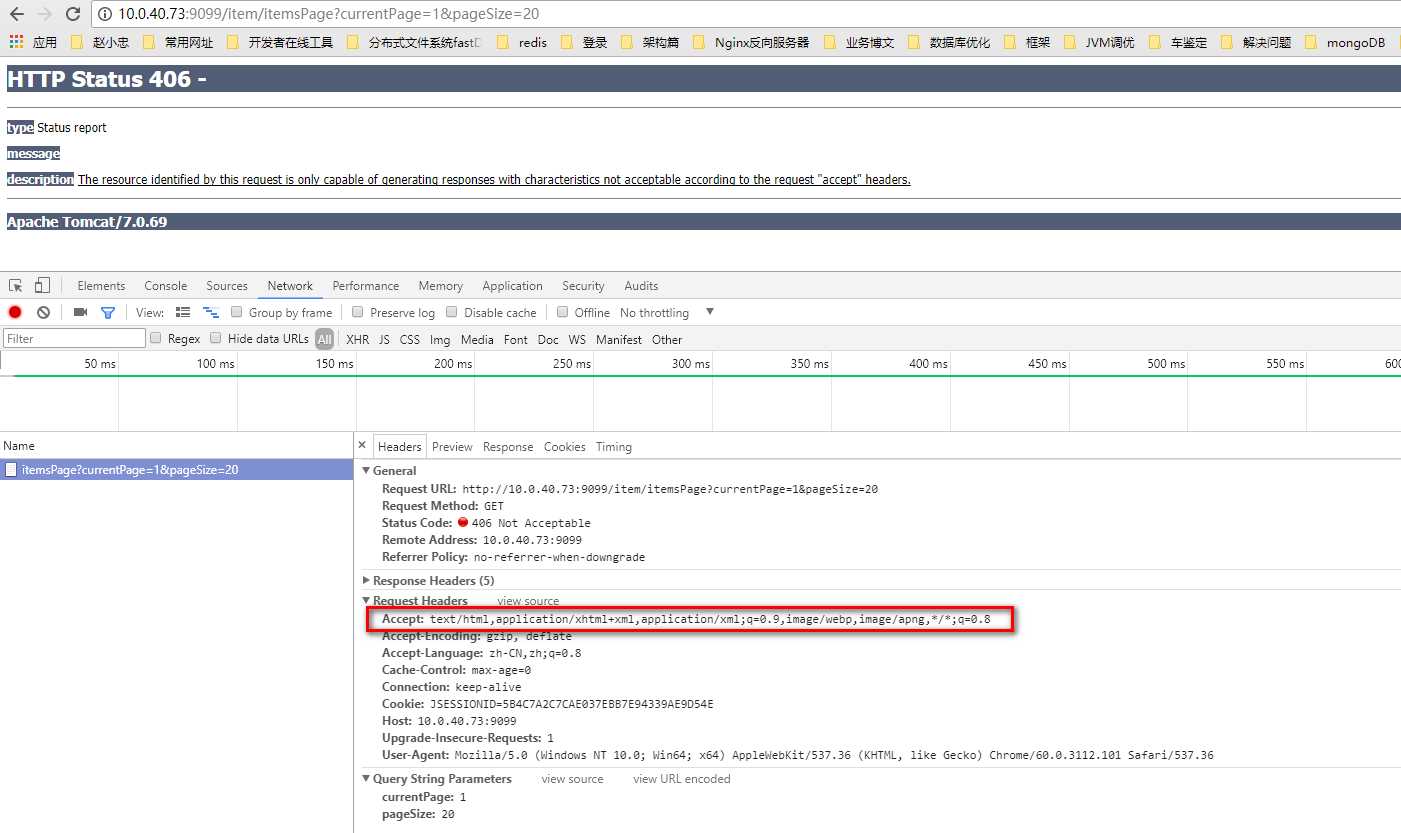
Task: Open the 解决问题 bookmark folder
Action: (1256, 42)
